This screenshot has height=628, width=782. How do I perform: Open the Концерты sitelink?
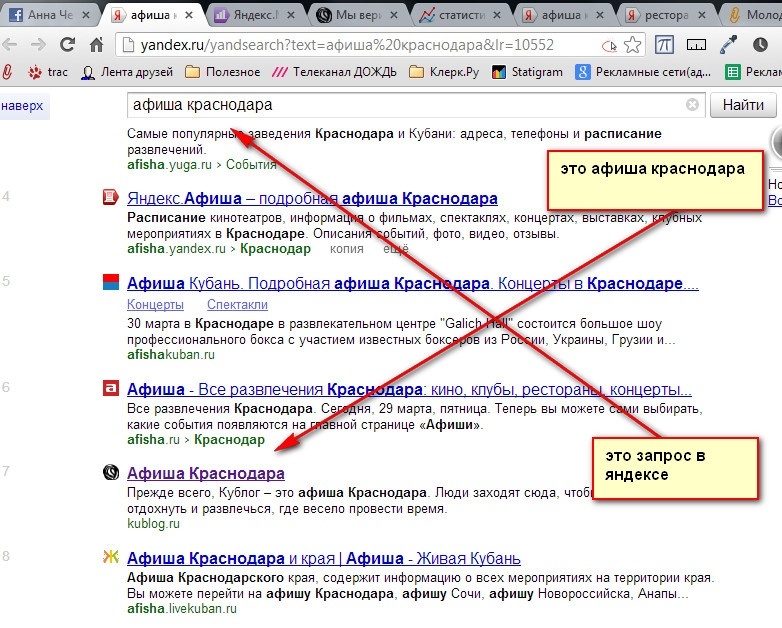point(155,304)
